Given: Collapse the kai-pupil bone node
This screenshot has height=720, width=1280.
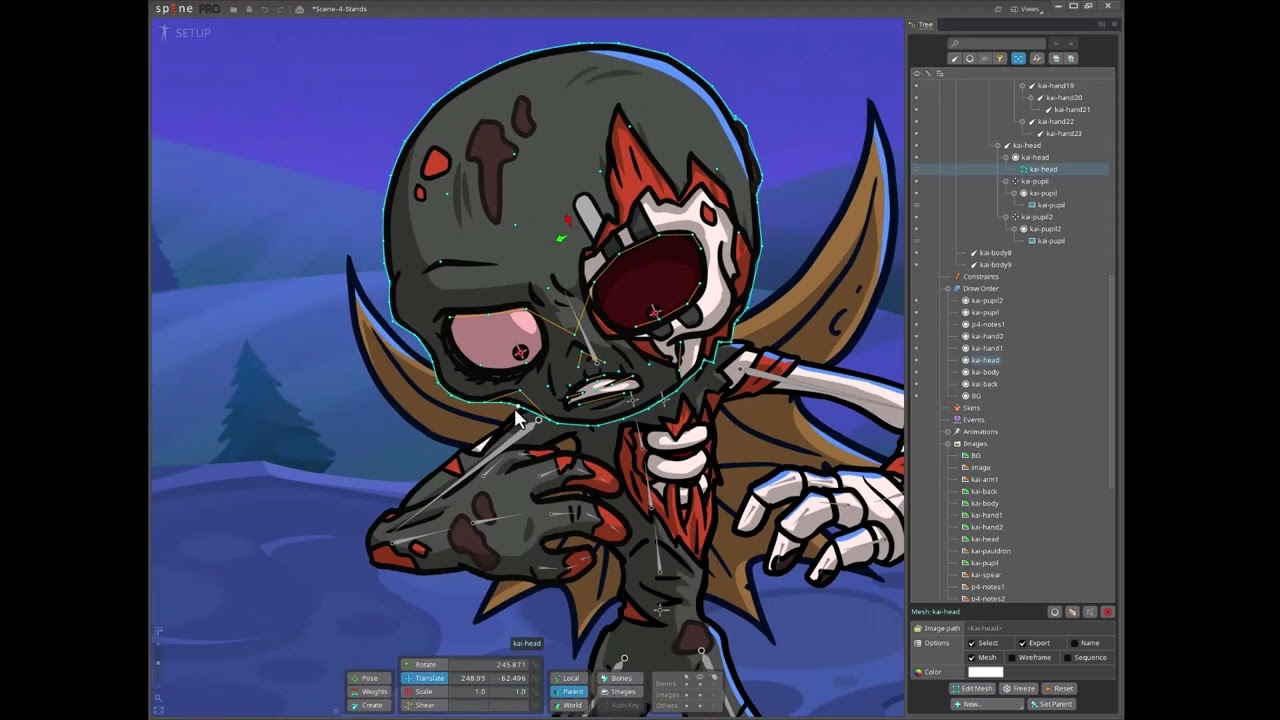Looking at the screenshot, I should [1006, 182].
